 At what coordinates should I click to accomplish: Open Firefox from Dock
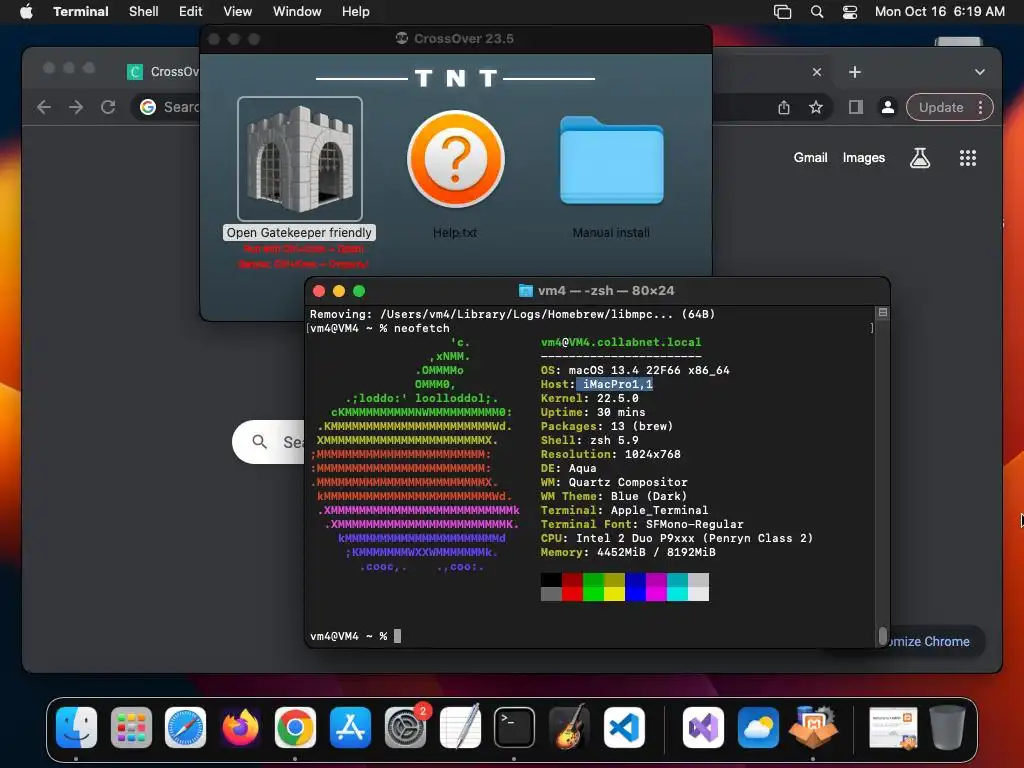coord(240,728)
